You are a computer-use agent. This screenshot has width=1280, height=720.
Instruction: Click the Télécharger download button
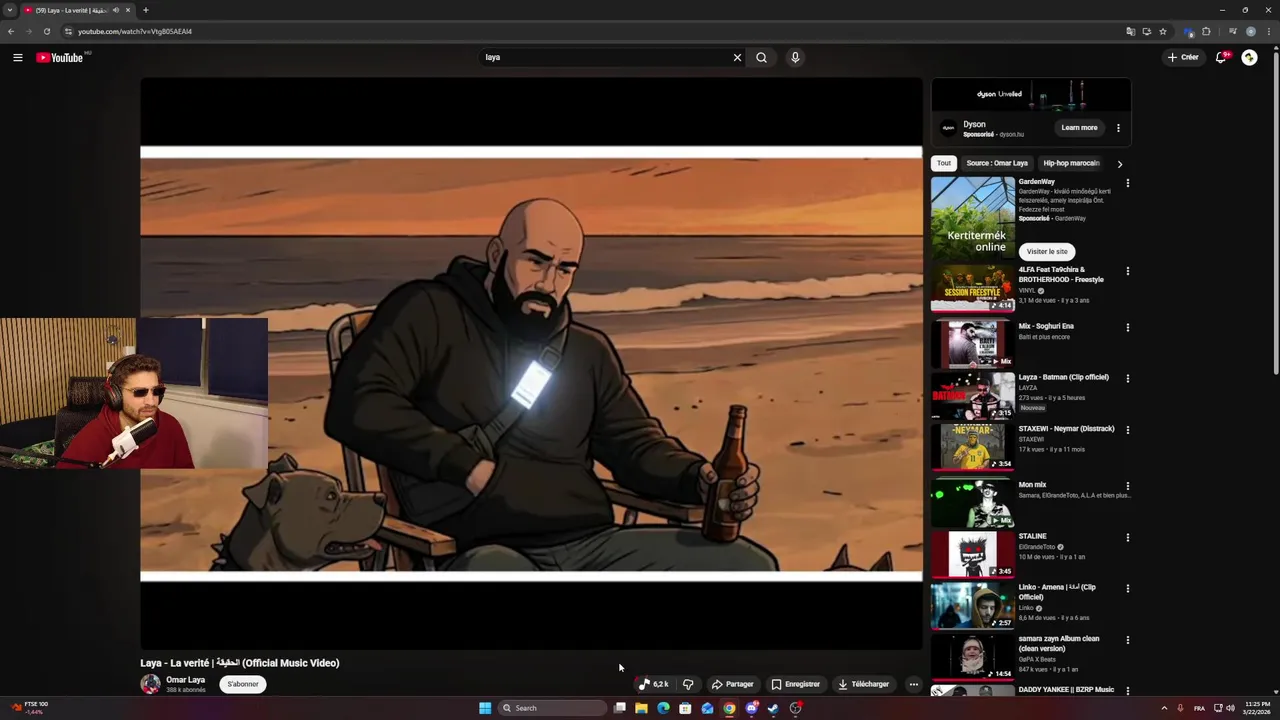click(x=863, y=684)
